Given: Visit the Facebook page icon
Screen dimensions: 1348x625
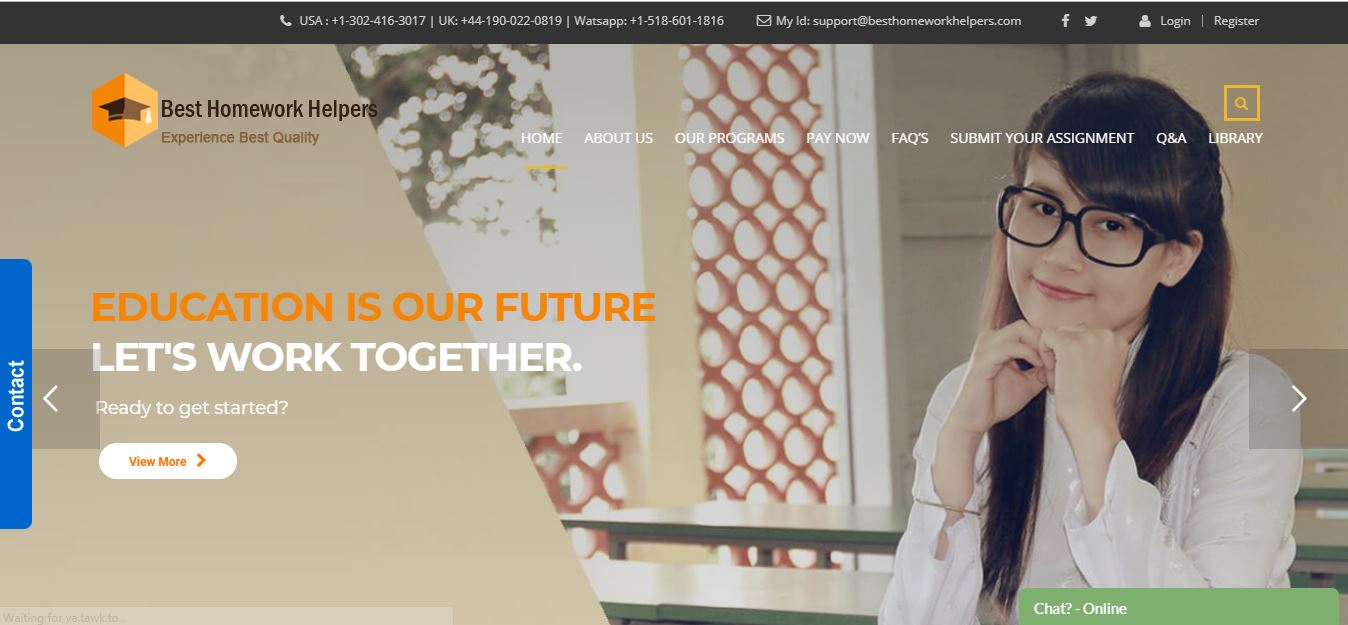Looking at the screenshot, I should coord(1065,21).
